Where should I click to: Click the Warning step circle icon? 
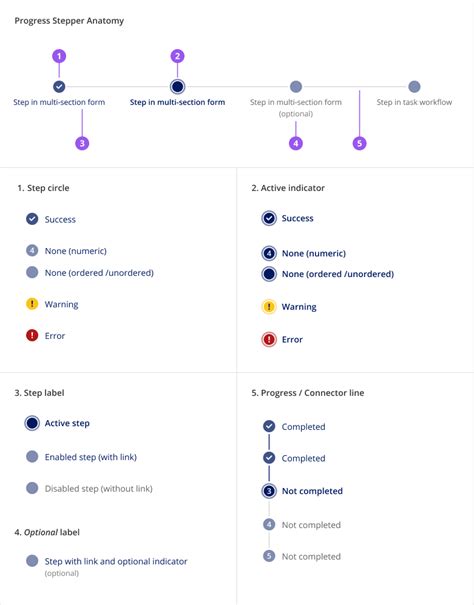click(x=32, y=304)
